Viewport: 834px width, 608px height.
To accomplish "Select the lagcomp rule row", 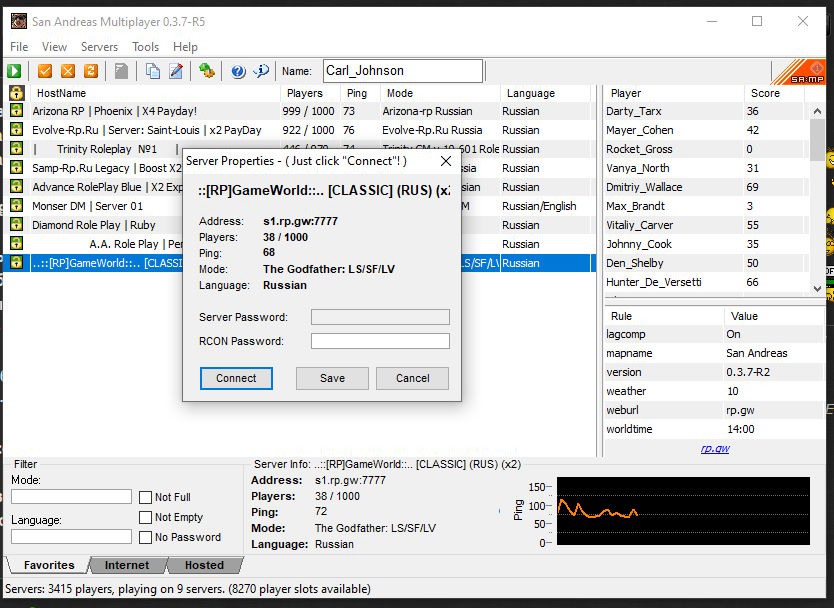I will pos(714,334).
